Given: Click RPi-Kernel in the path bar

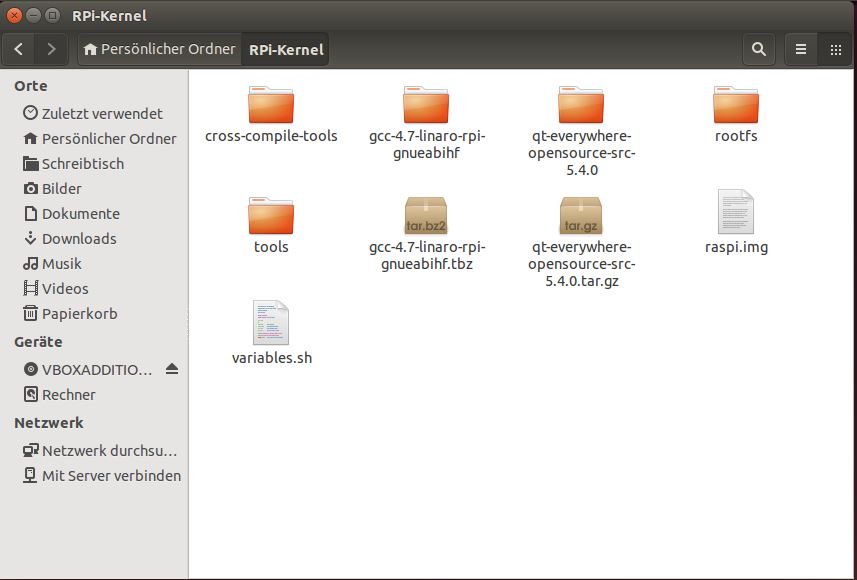Looking at the screenshot, I should point(286,49).
